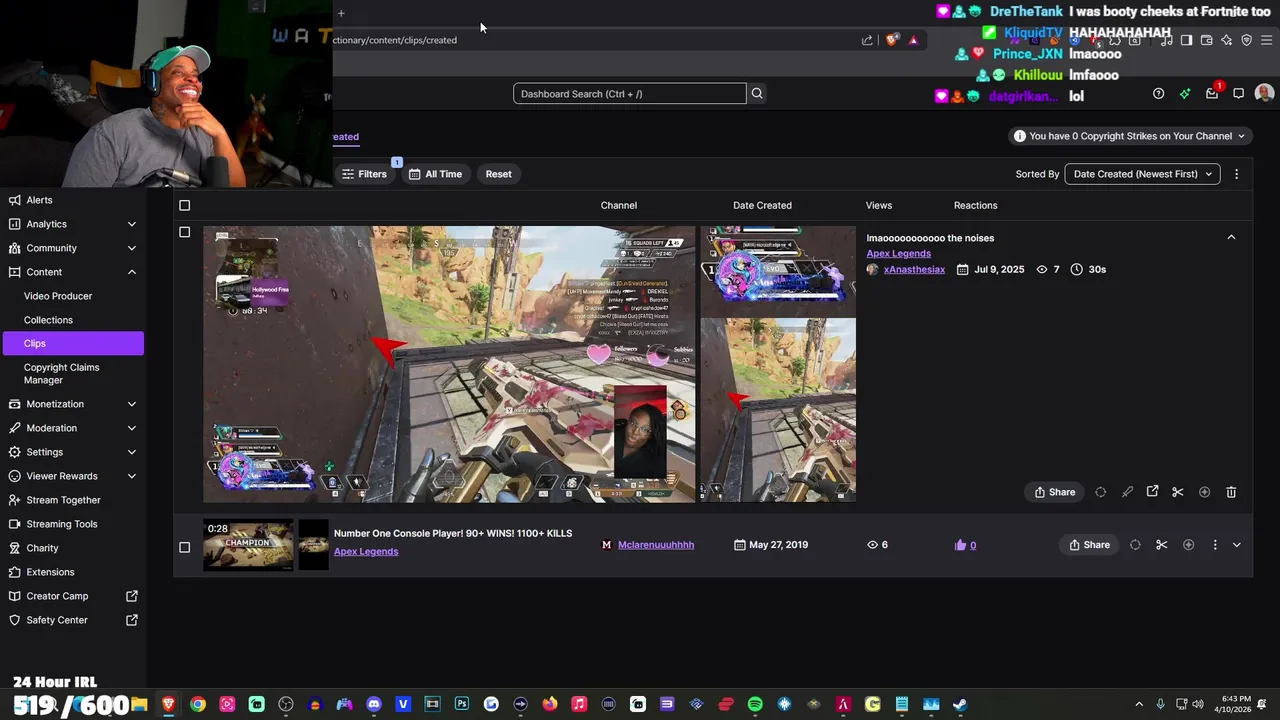Open Discord from the taskbar
The width and height of the screenshot is (1280, 720).
click(374, 705)
